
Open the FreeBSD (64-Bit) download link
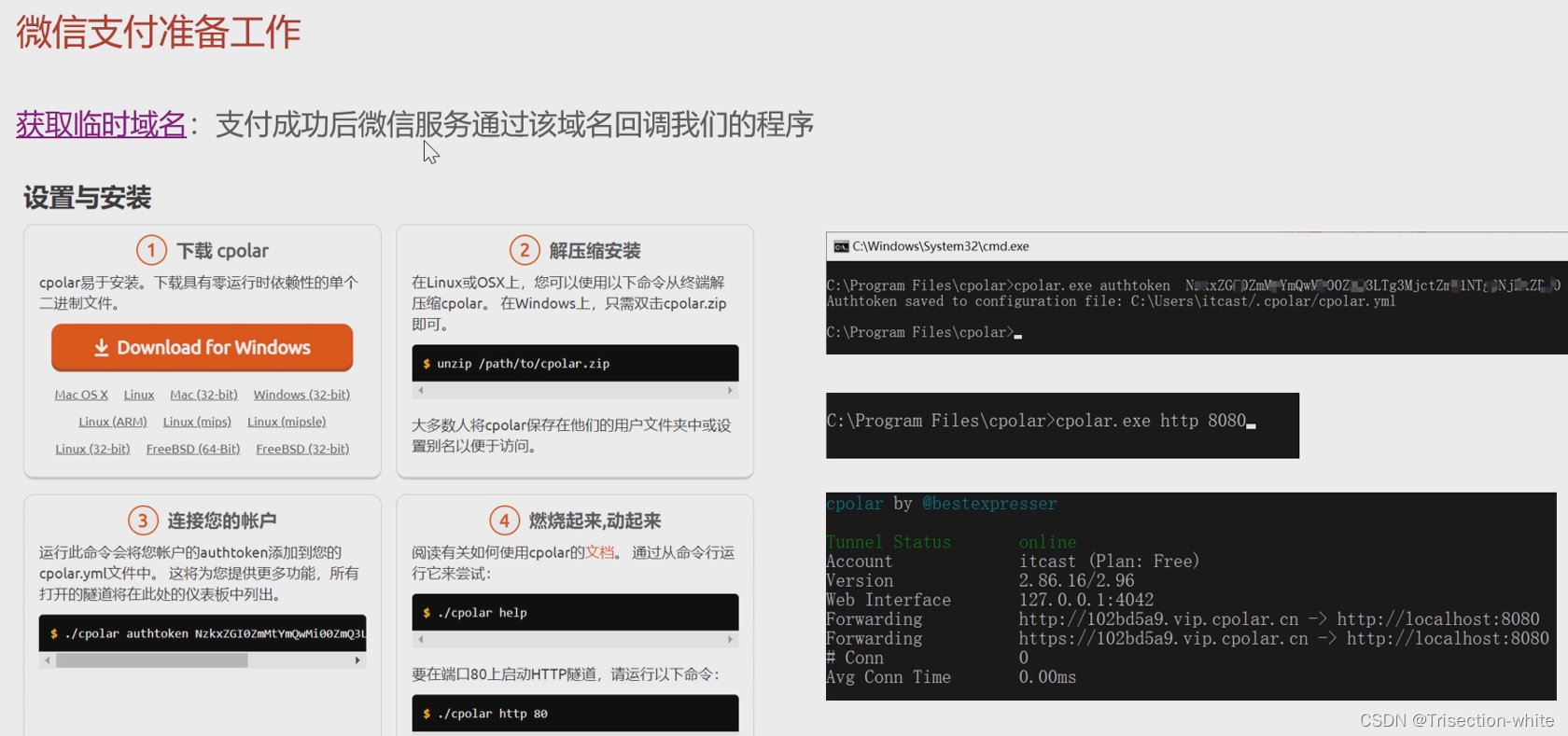(193, 449)
